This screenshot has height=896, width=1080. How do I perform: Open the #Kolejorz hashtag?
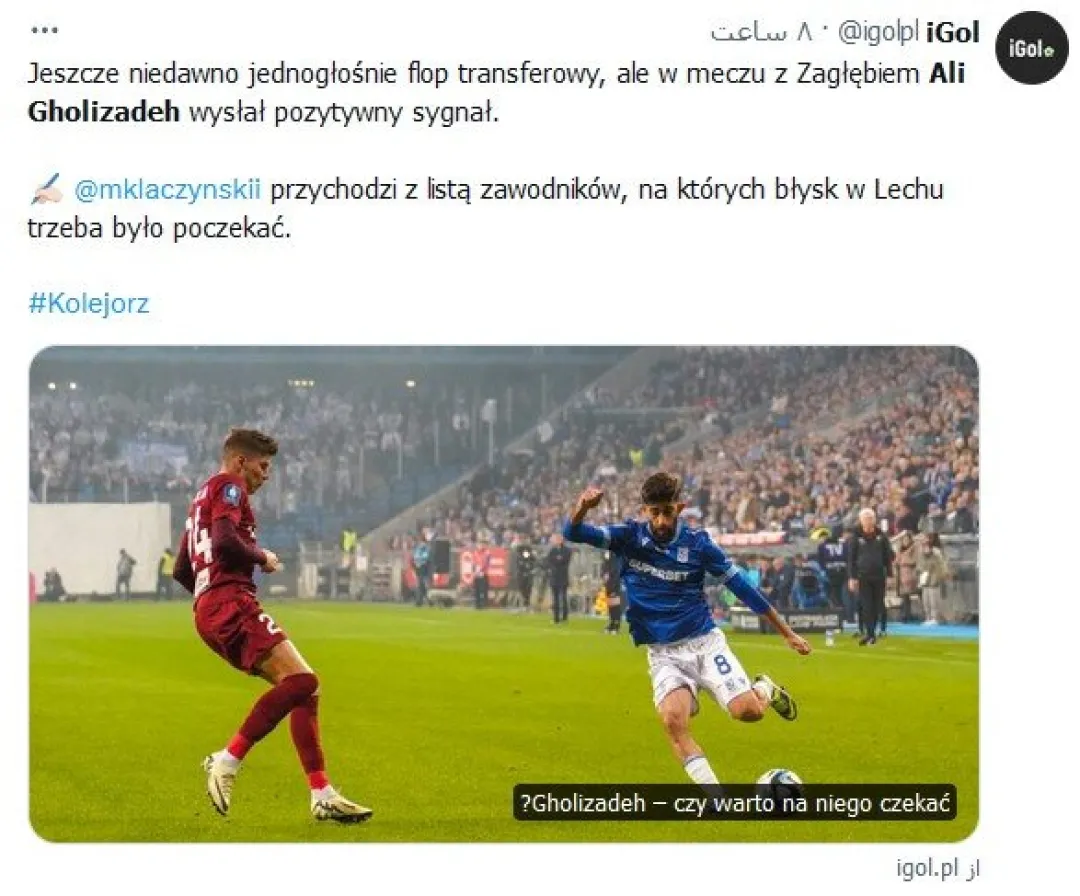(88, 303)
